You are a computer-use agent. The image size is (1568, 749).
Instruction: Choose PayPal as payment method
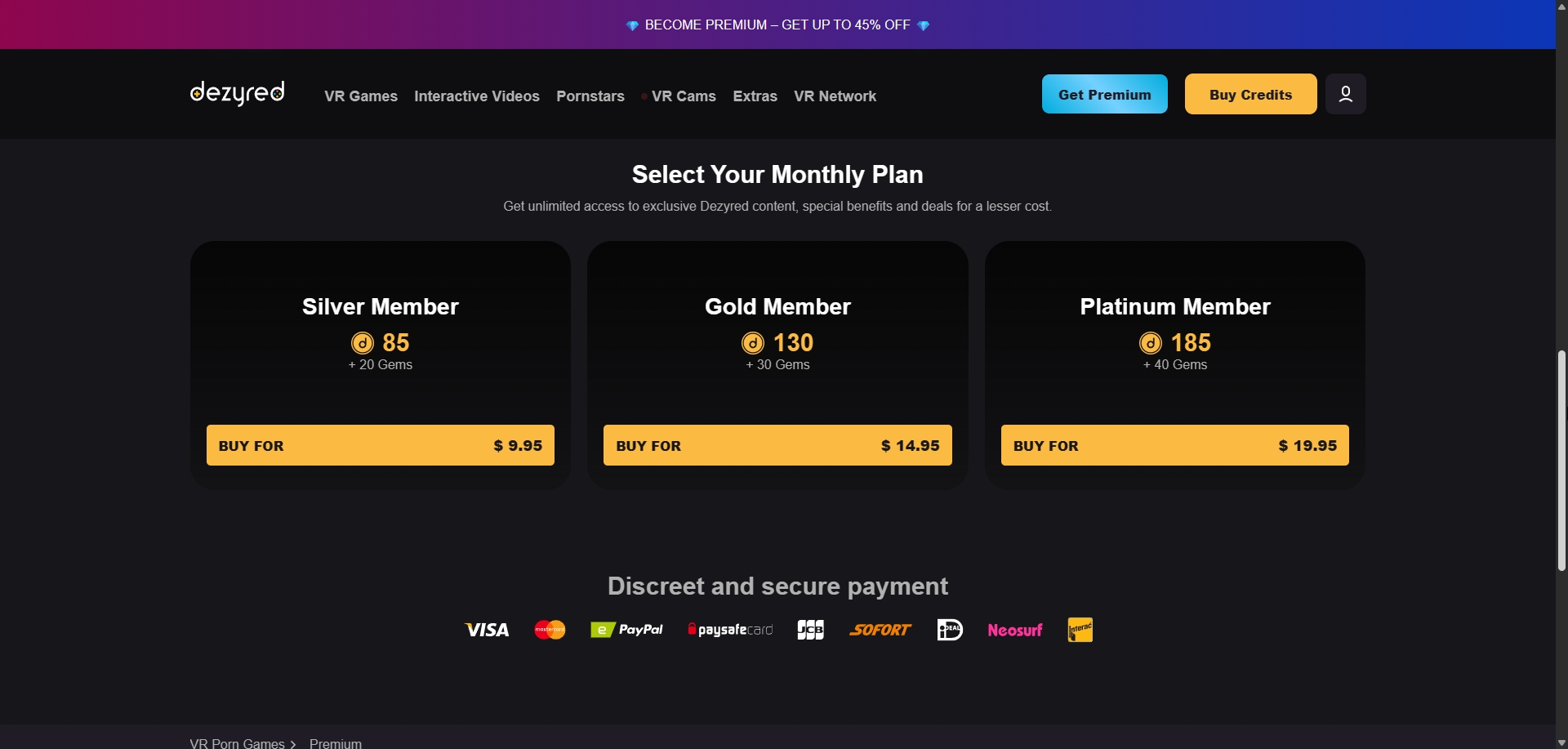626,630
